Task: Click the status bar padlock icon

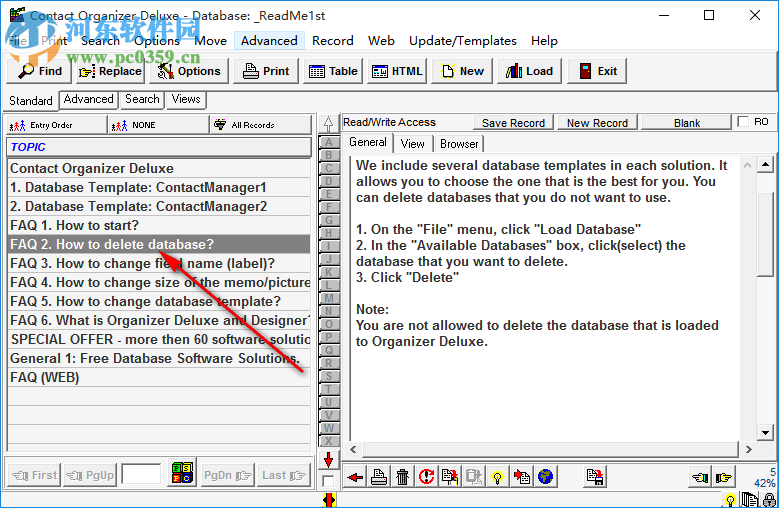Action: pyautogui.click(x=770, y=499)
